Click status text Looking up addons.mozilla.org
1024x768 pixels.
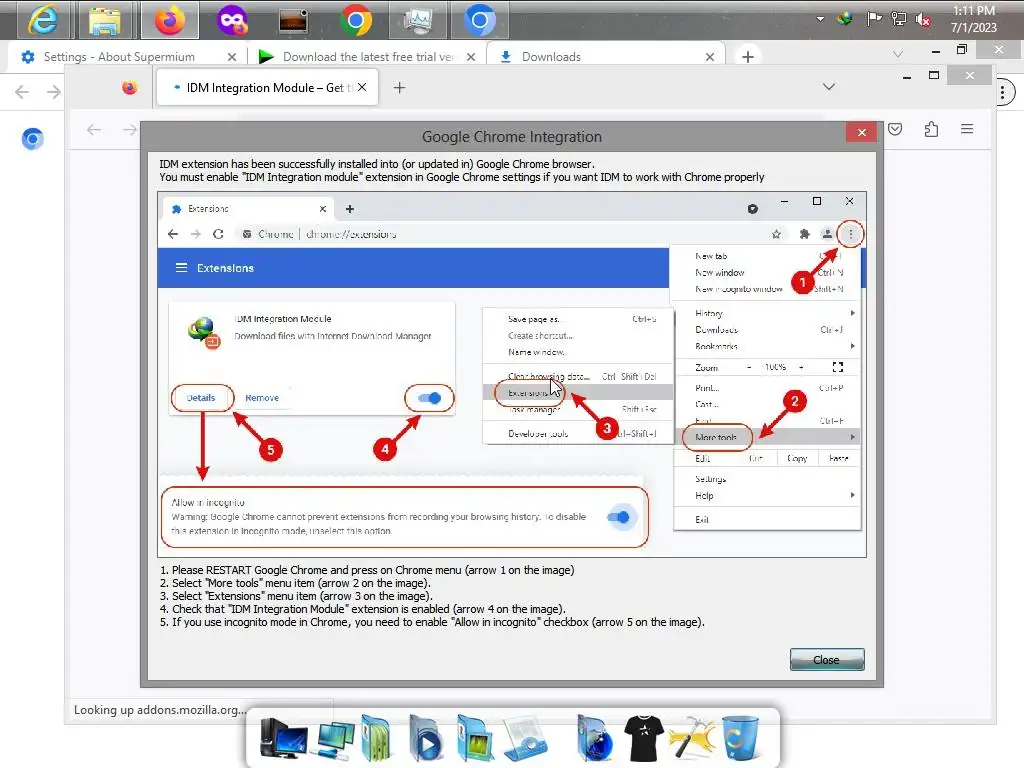click(x=160, y=710)
